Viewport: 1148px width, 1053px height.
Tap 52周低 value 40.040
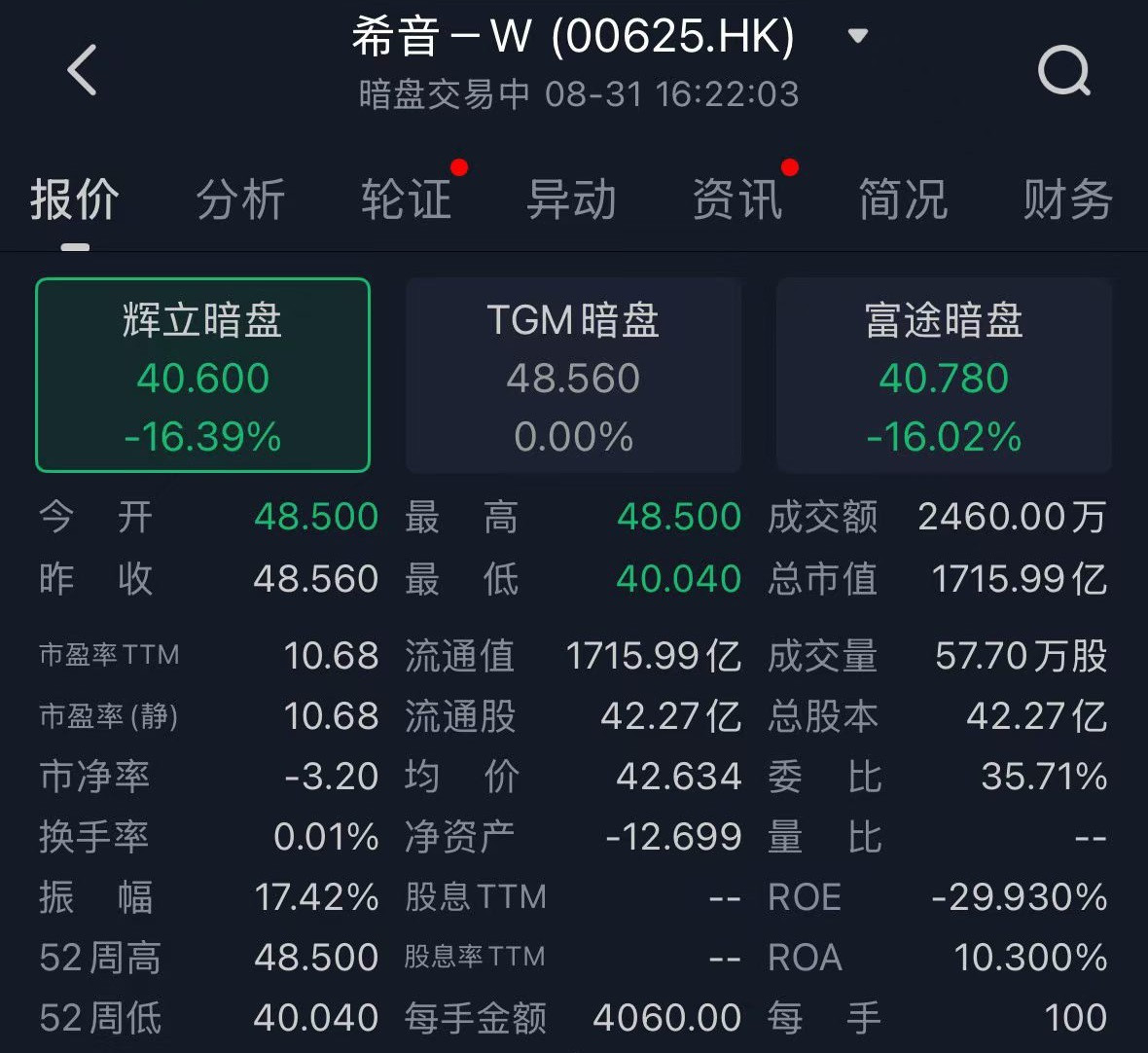tap(316, 1019)
